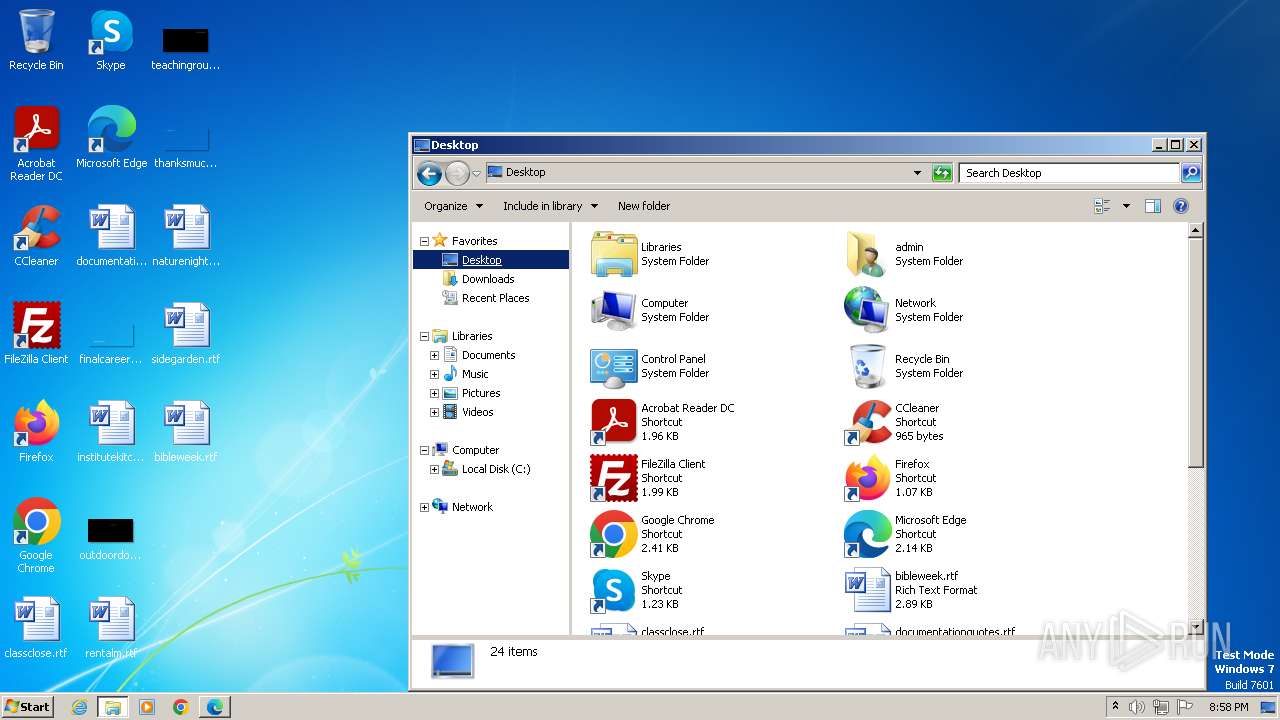Image resolution: width=1280 pixels, height=720 pixels.
Task: Open recent pages dropdown arrow
Action: point(476,174)
